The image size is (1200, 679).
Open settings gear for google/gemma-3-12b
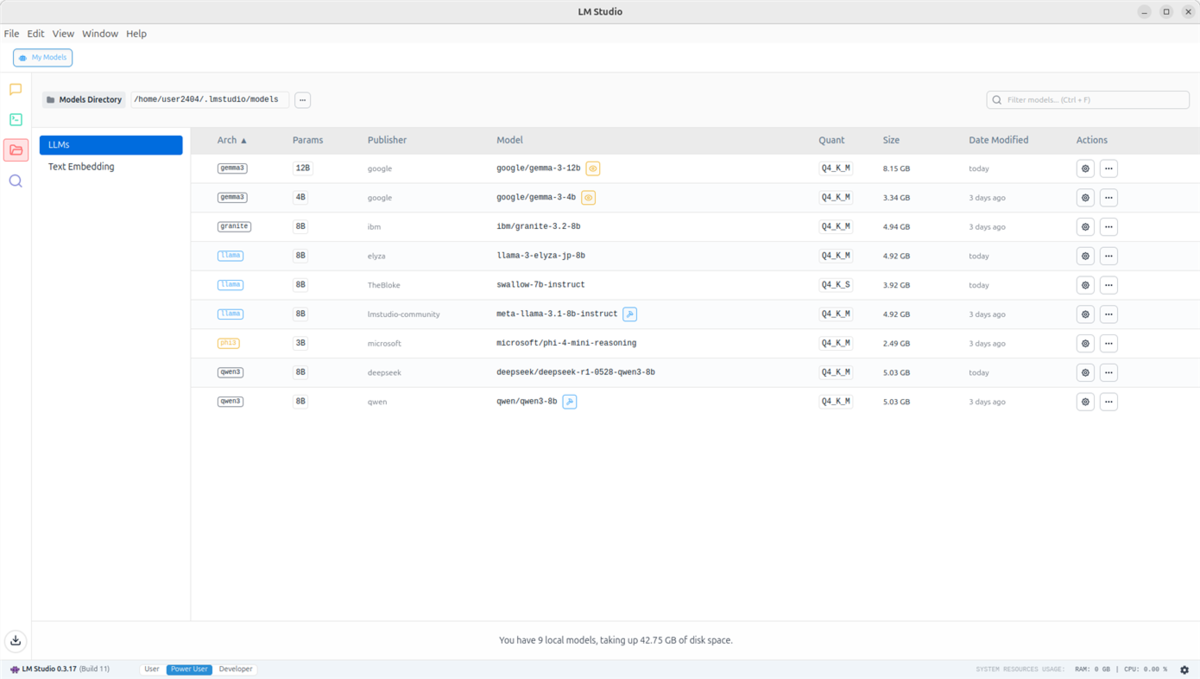(1085, 168)
